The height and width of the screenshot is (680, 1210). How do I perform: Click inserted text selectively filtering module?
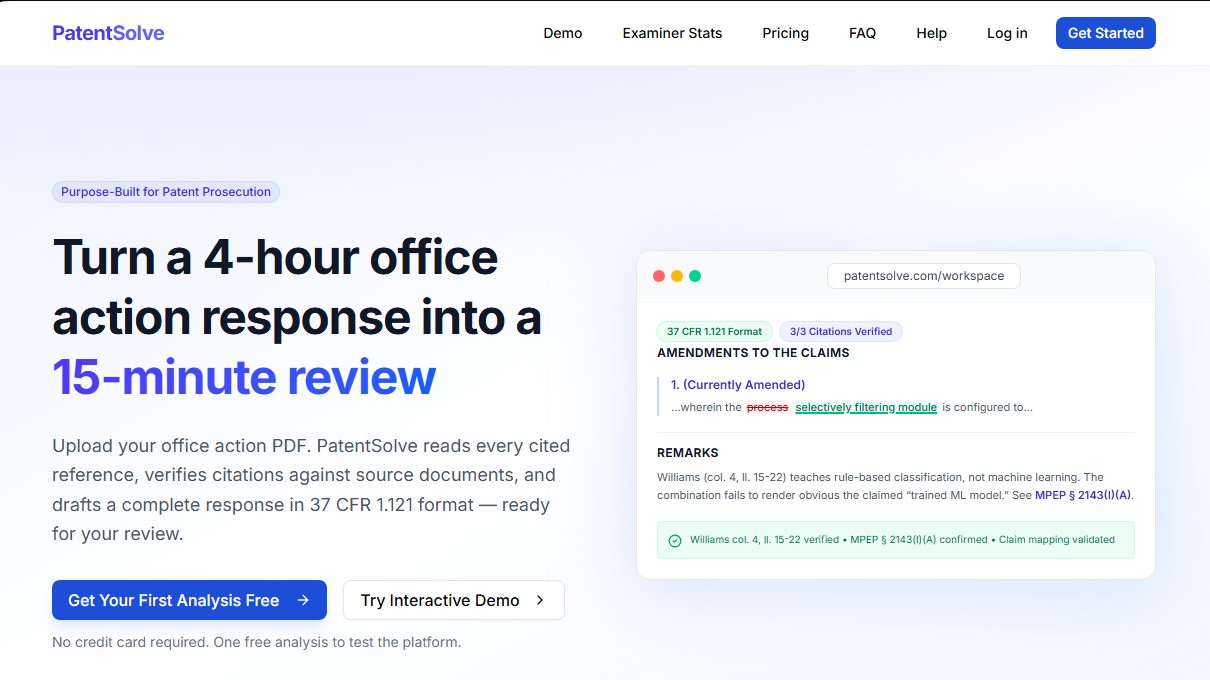(866, 407)
